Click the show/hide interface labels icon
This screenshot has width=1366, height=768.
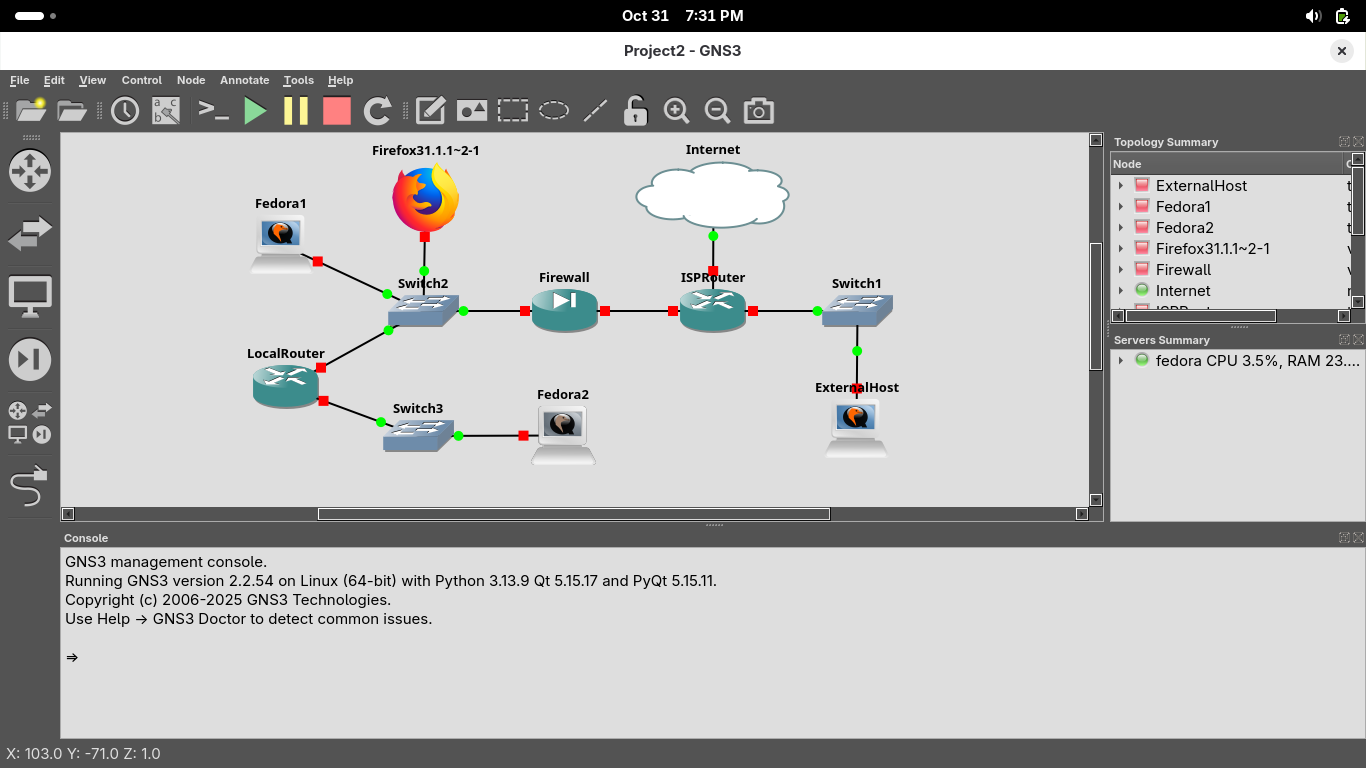(x=166, y=111)
